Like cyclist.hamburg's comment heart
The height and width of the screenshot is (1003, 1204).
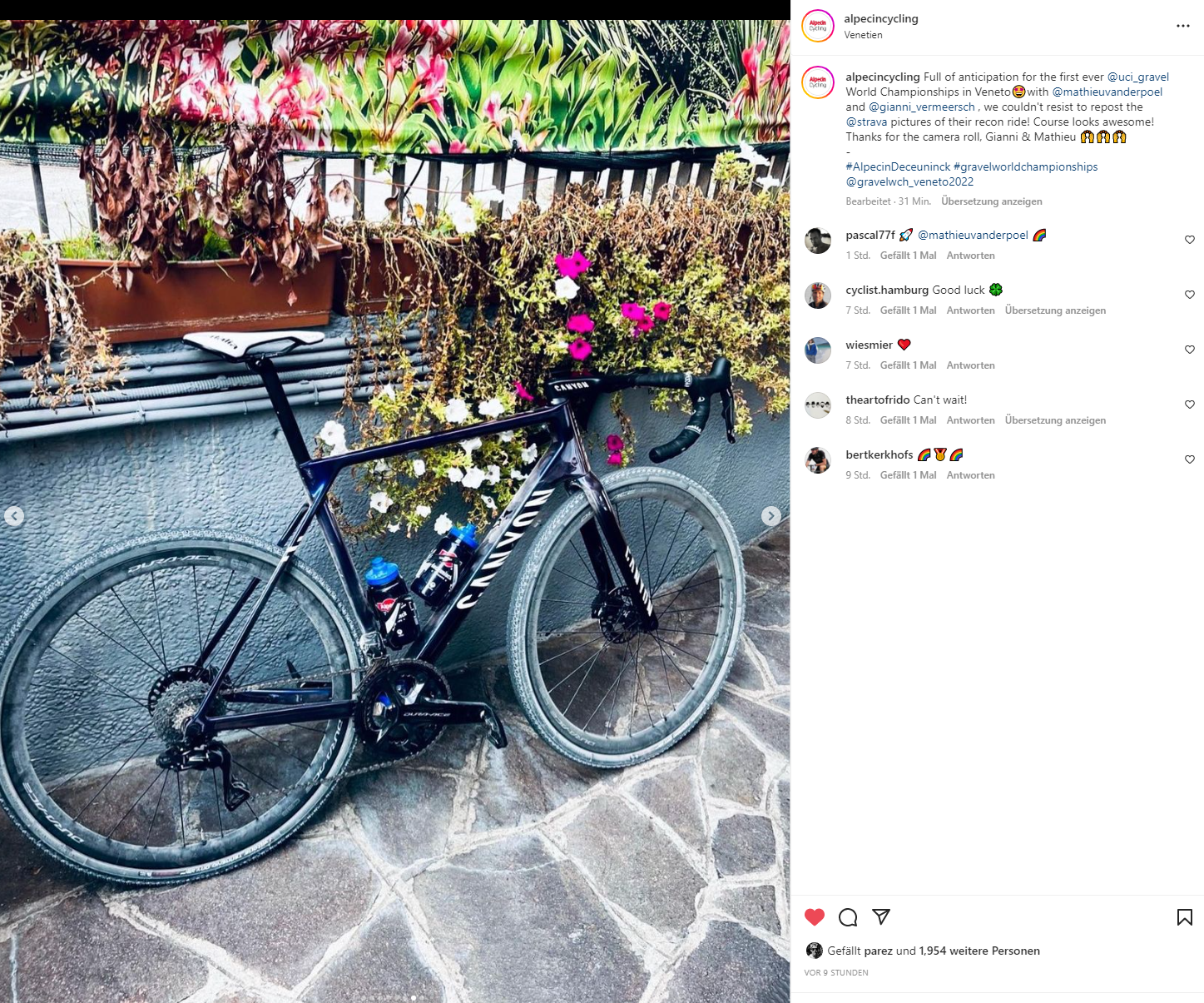tap(1190, 295)
